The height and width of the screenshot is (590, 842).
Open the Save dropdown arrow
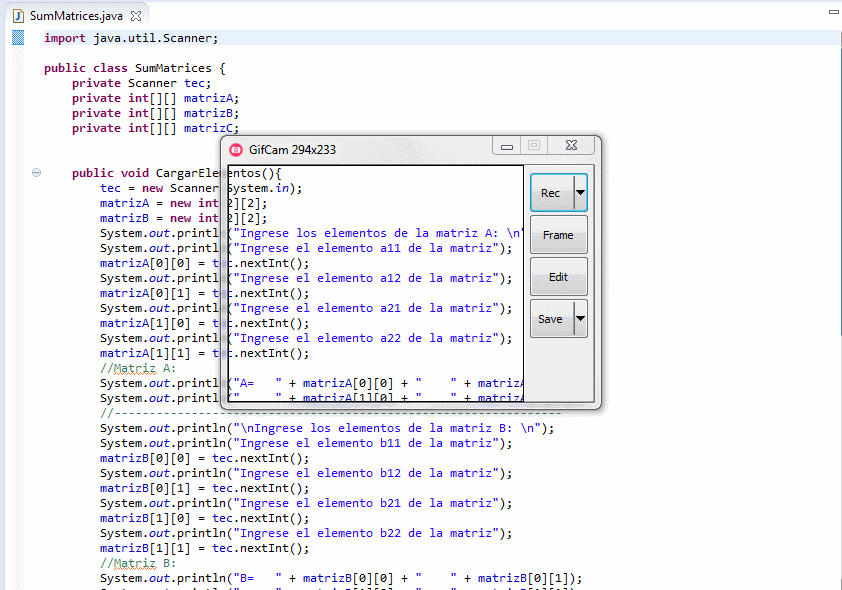pos(580,319)
